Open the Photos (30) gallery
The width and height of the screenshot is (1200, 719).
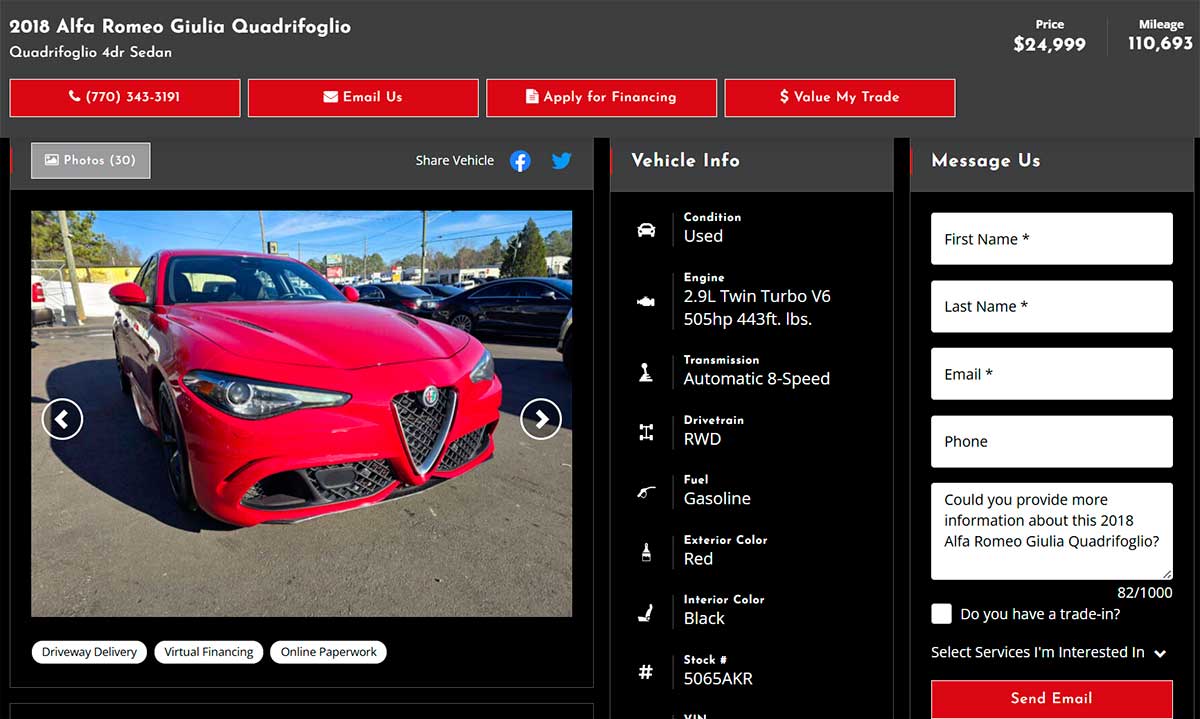(91, 161)
